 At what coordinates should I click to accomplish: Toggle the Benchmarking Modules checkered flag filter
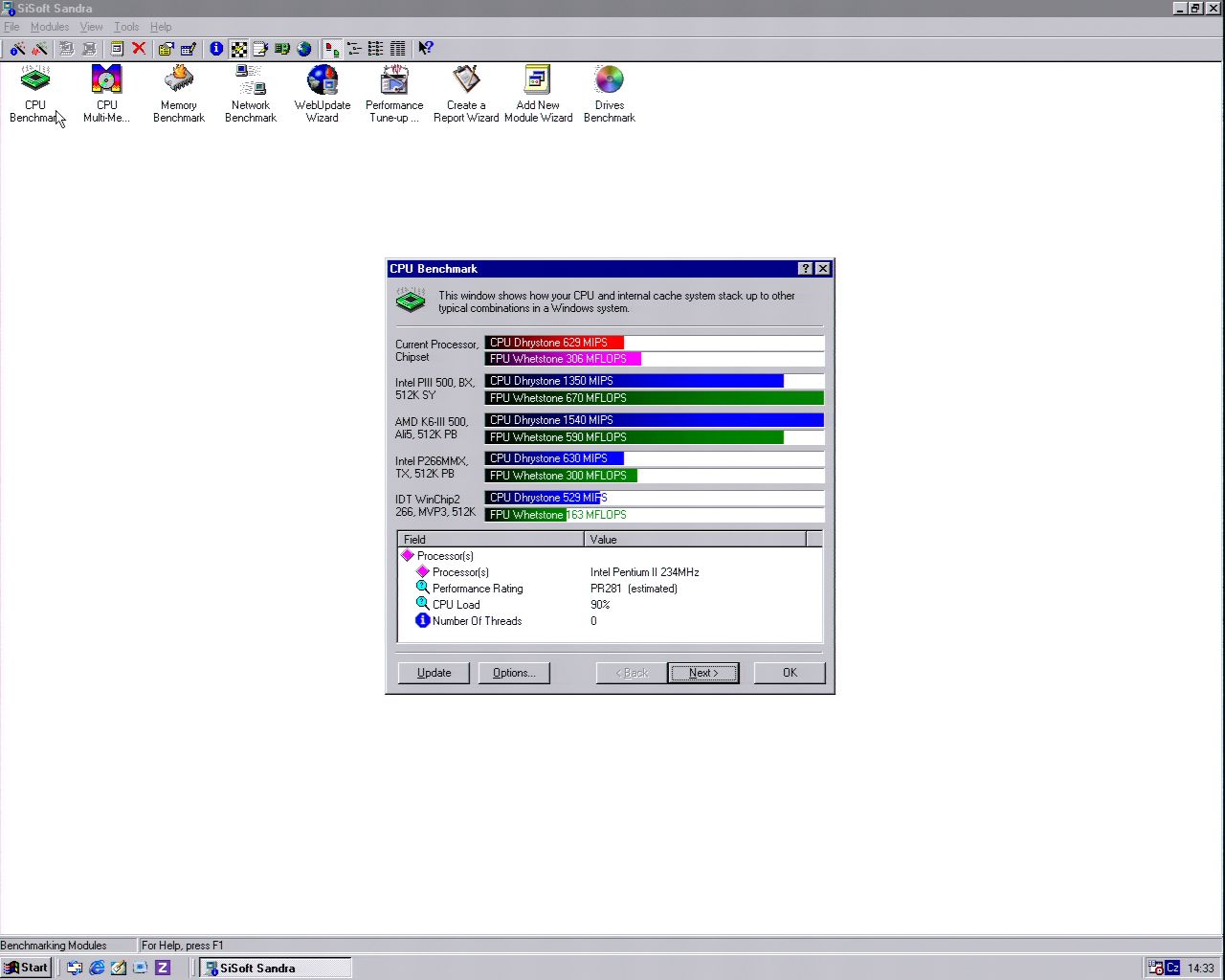click(x=238, y=48)
